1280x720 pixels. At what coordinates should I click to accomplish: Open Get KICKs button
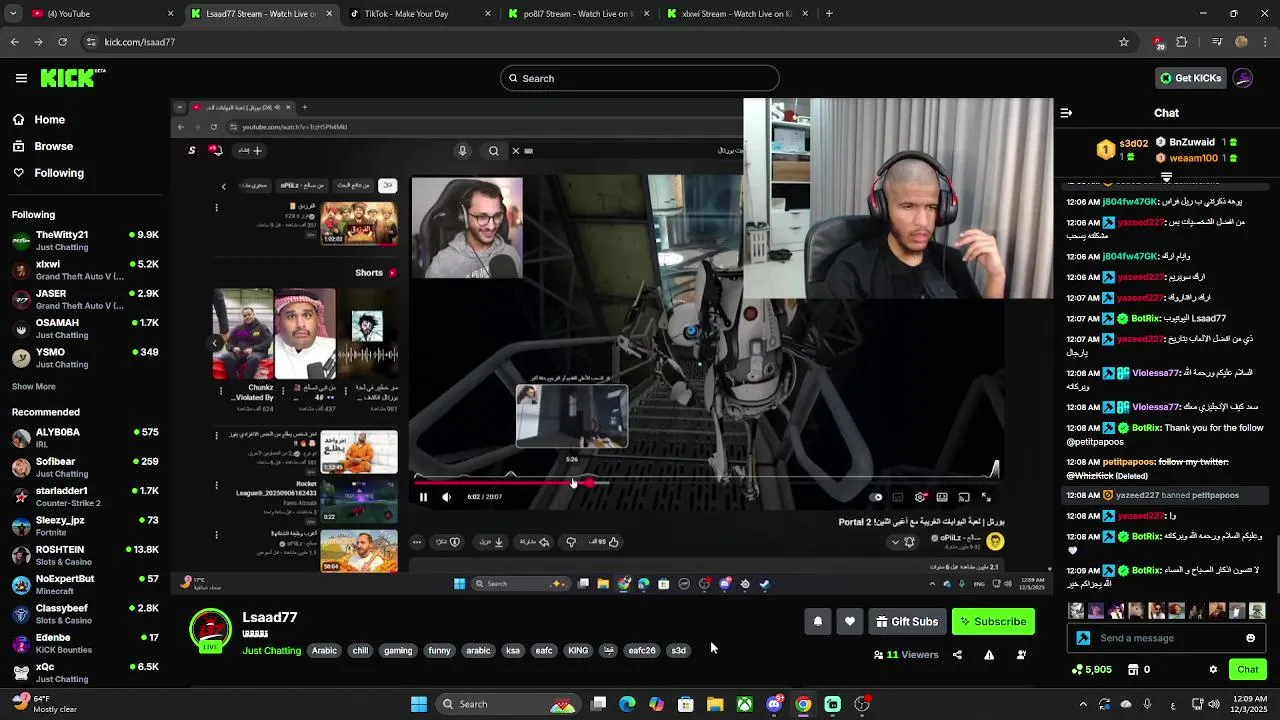click(1190, 78)
